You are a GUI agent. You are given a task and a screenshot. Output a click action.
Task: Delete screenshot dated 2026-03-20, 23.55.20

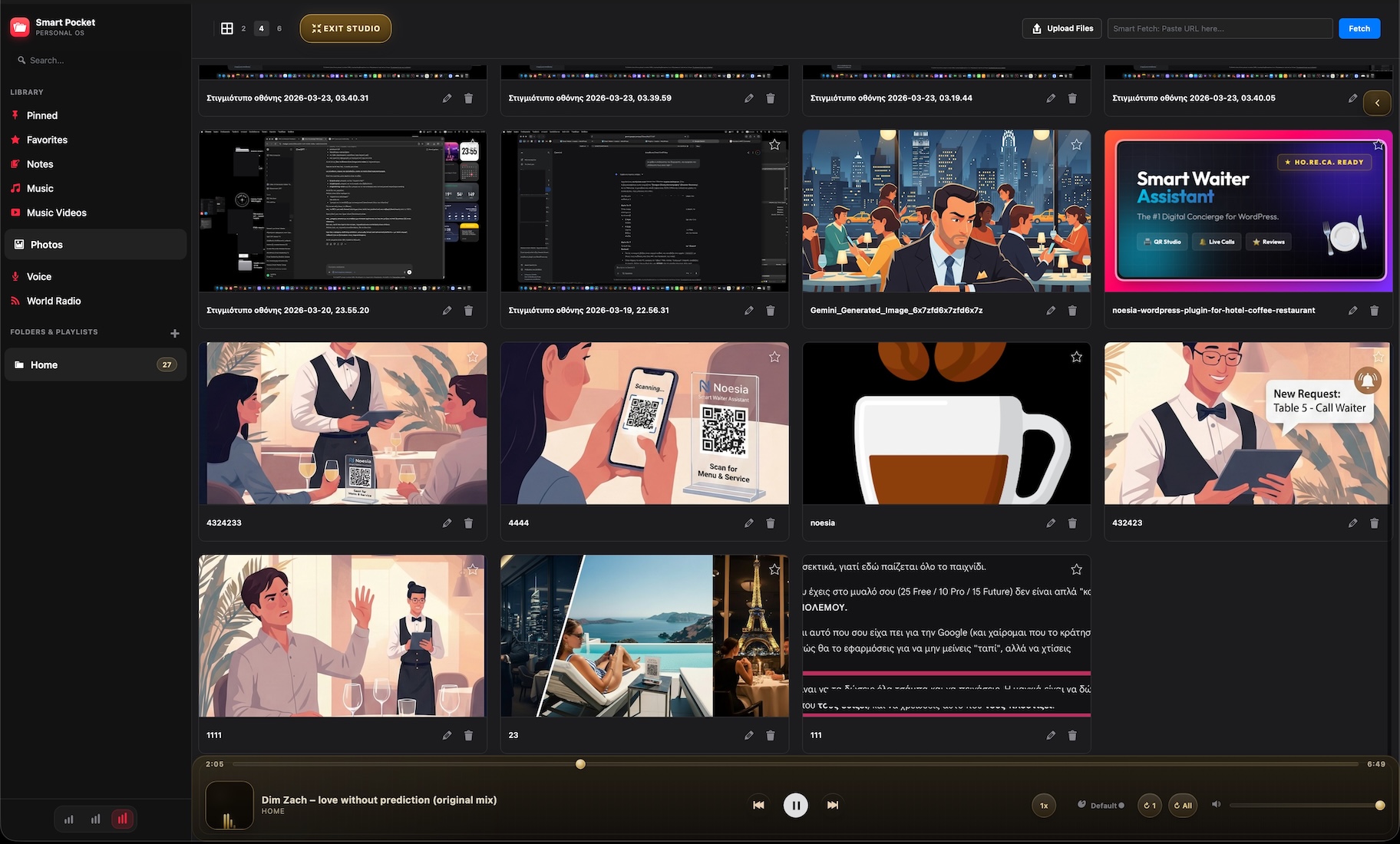click(x=468, y=311)
